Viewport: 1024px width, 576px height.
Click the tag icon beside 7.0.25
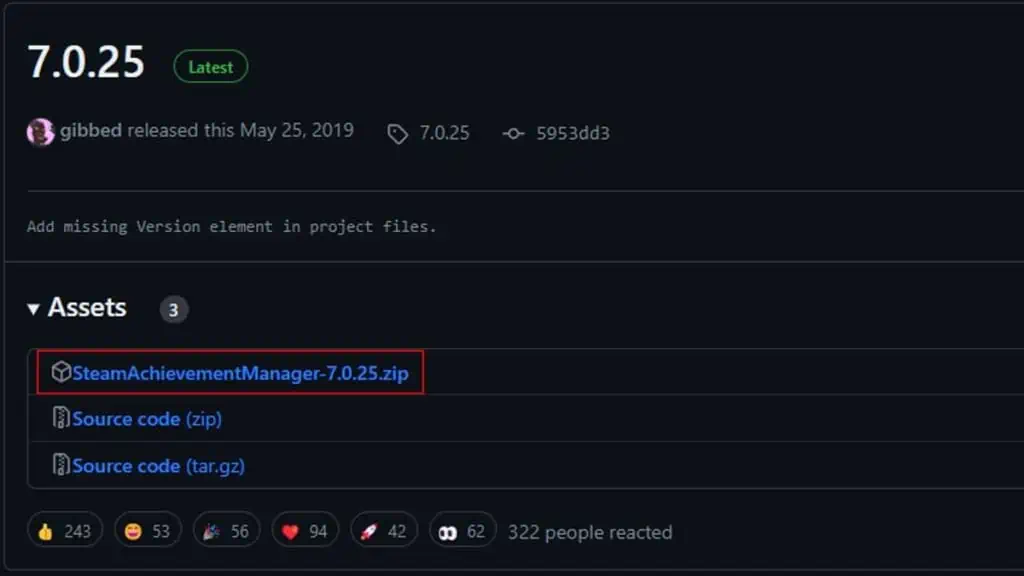[x=397, y=134]
